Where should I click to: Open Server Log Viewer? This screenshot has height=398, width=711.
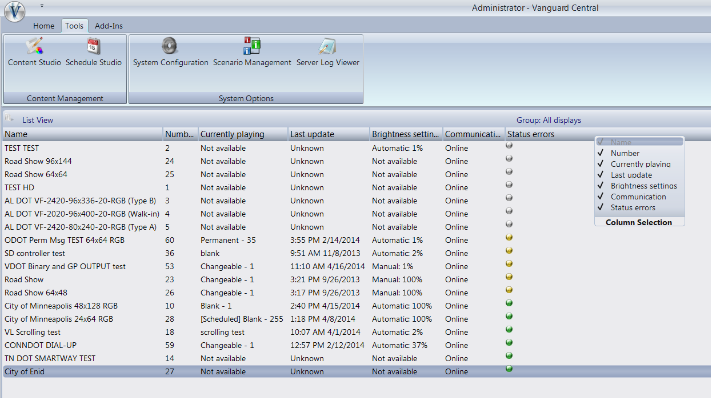coord(327,52)
